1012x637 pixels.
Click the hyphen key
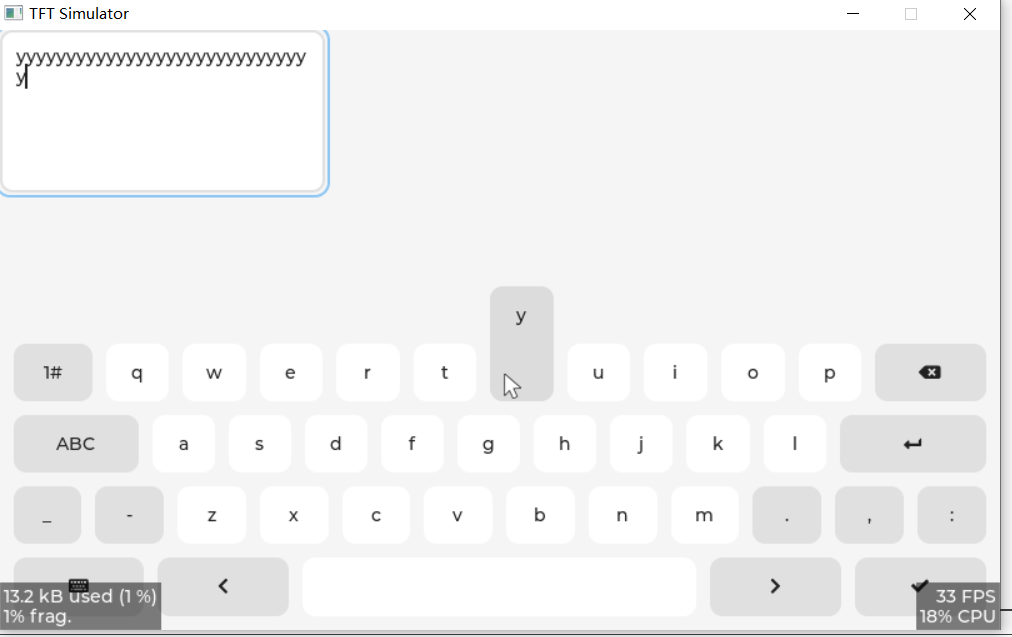(x=129, y=515)
